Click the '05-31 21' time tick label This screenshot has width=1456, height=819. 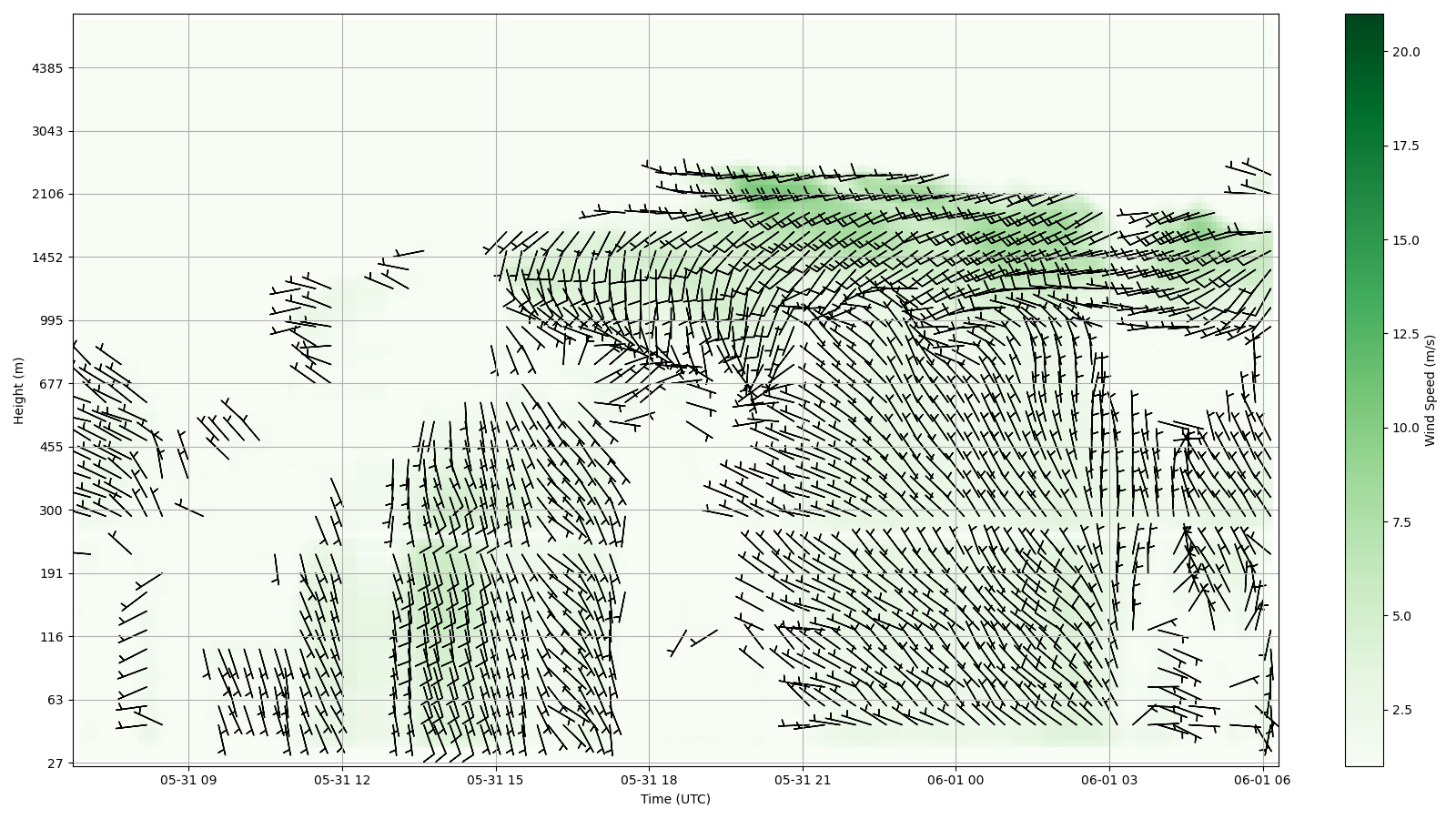(803, 780)
